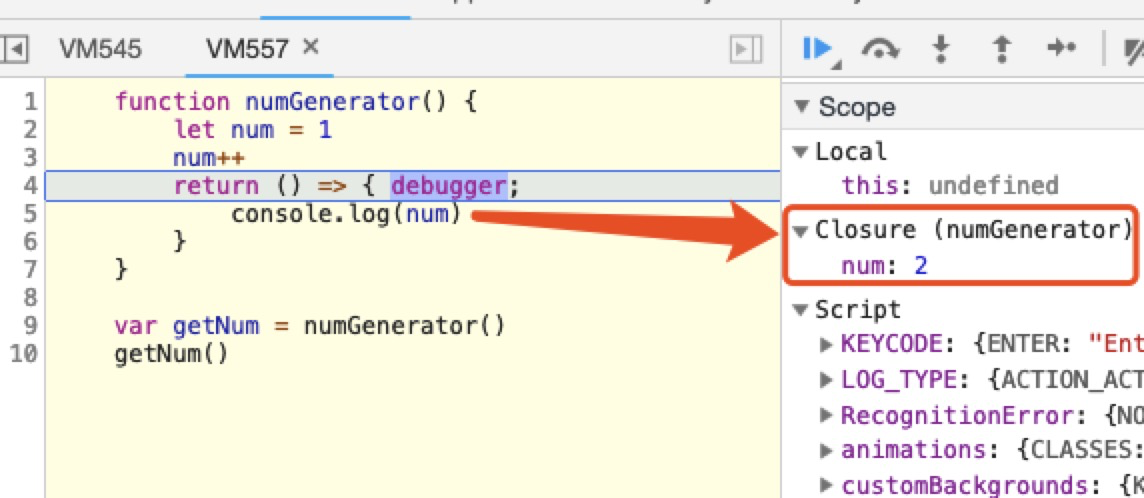The width and height of the screenshot is (1144, 498).
Task: Close the VM557 tab
Action: [x=311, y=48]
